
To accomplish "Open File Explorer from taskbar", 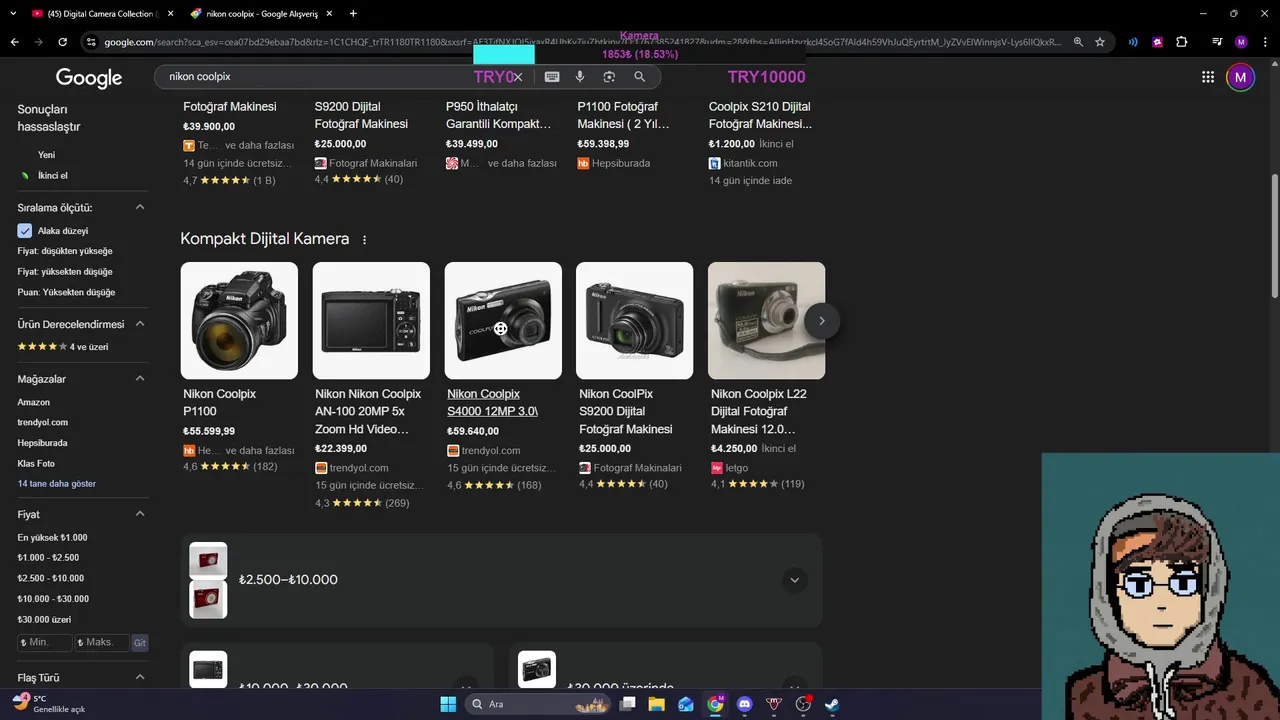I will coord(657,704).
